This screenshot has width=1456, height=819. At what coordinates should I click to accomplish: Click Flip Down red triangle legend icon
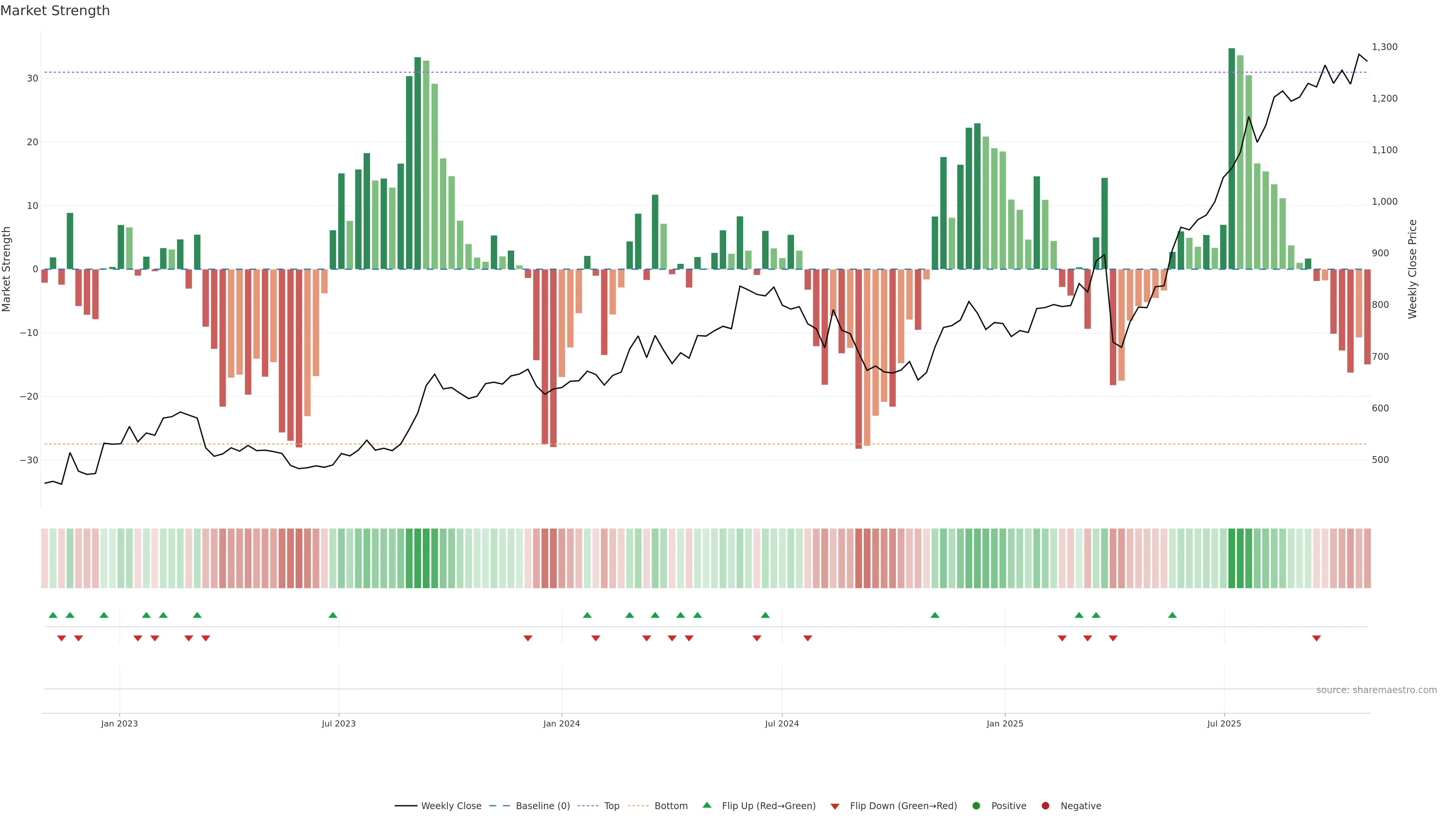(835, 806)
